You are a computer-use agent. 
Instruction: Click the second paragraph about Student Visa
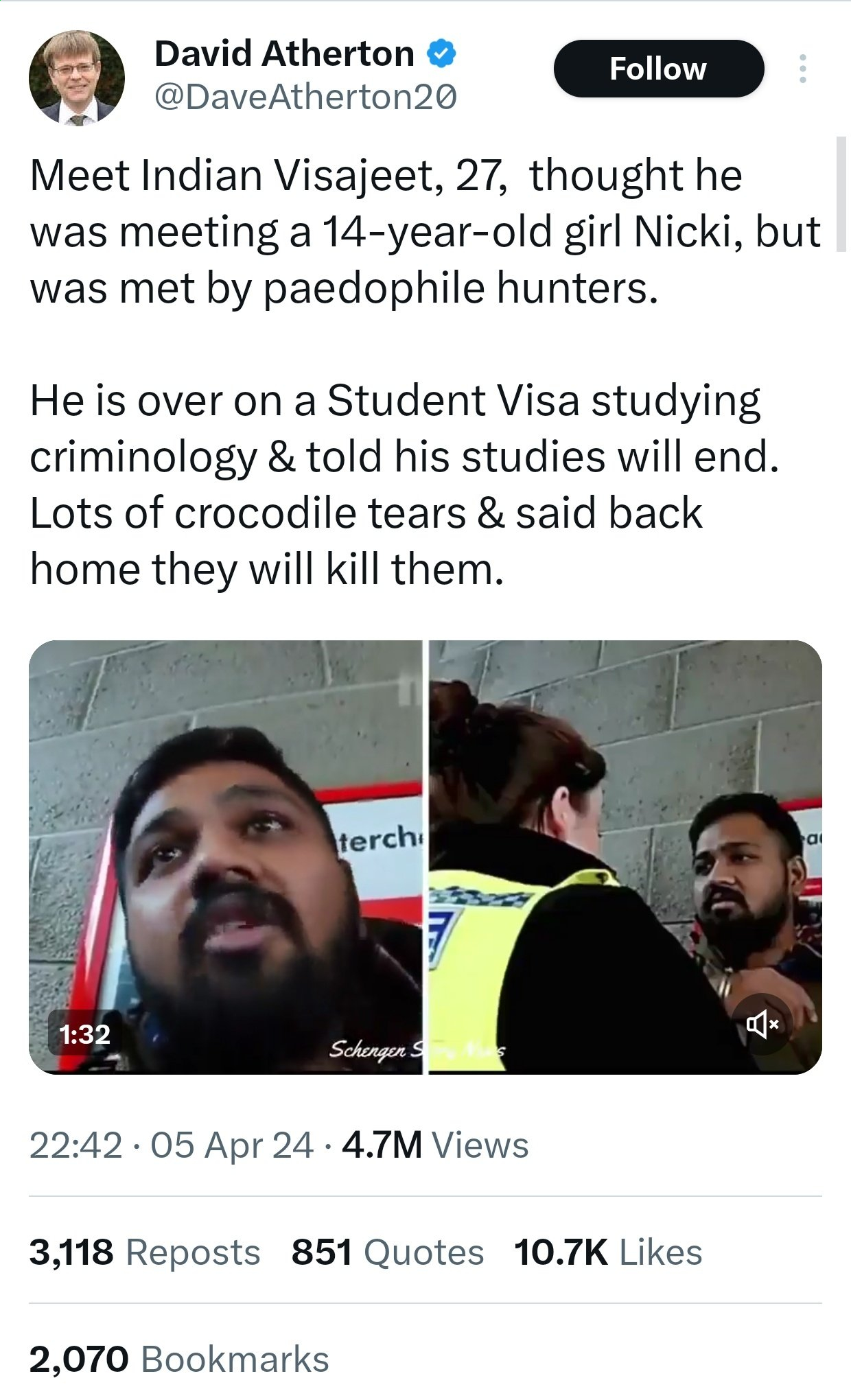pyautogui.click(x=405, y=485)
